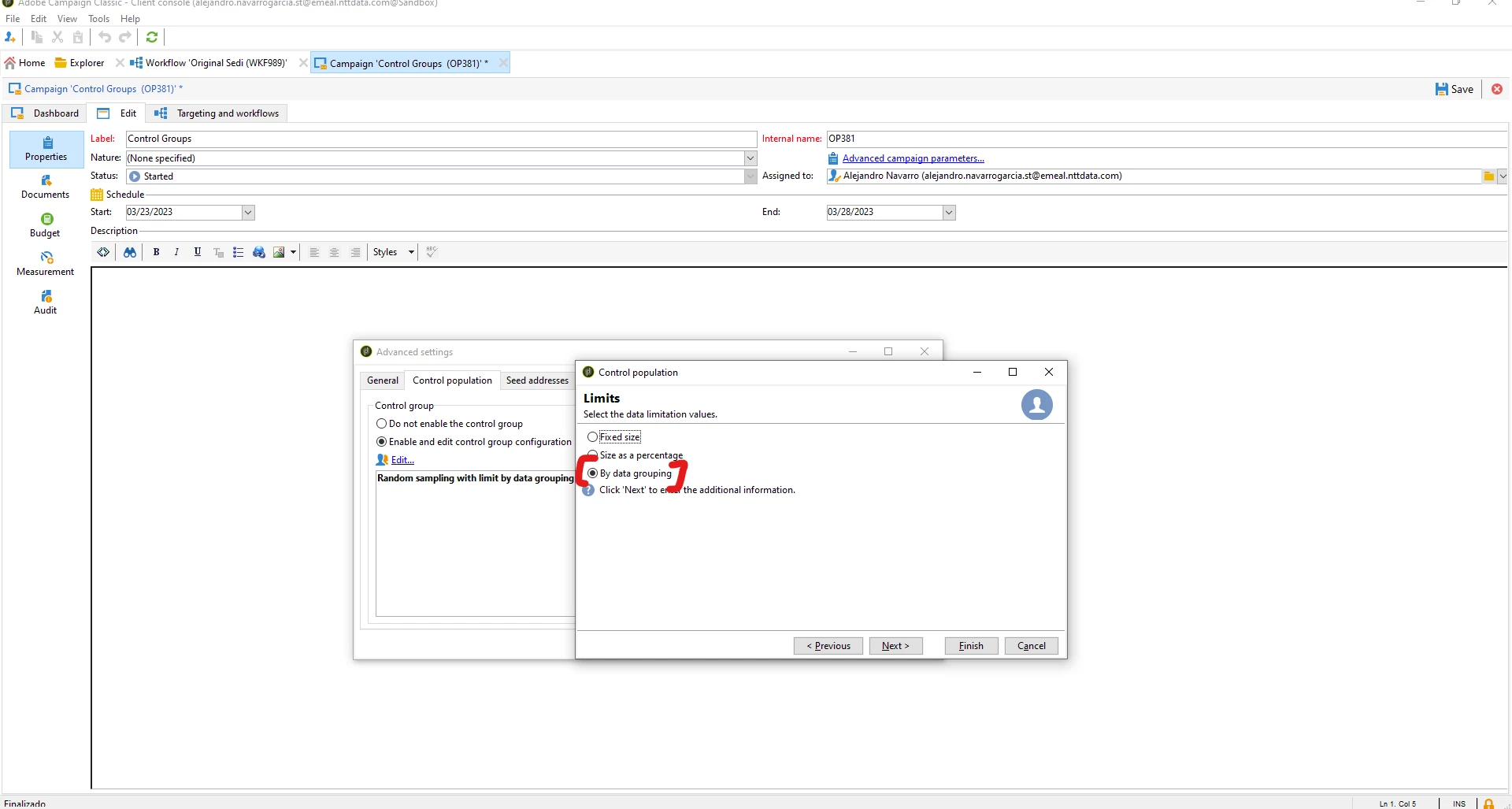Image resolution: width=1512 pixels, height=809 pixels.
Task: Click the bulleted list icon
Action: [239, 252]
